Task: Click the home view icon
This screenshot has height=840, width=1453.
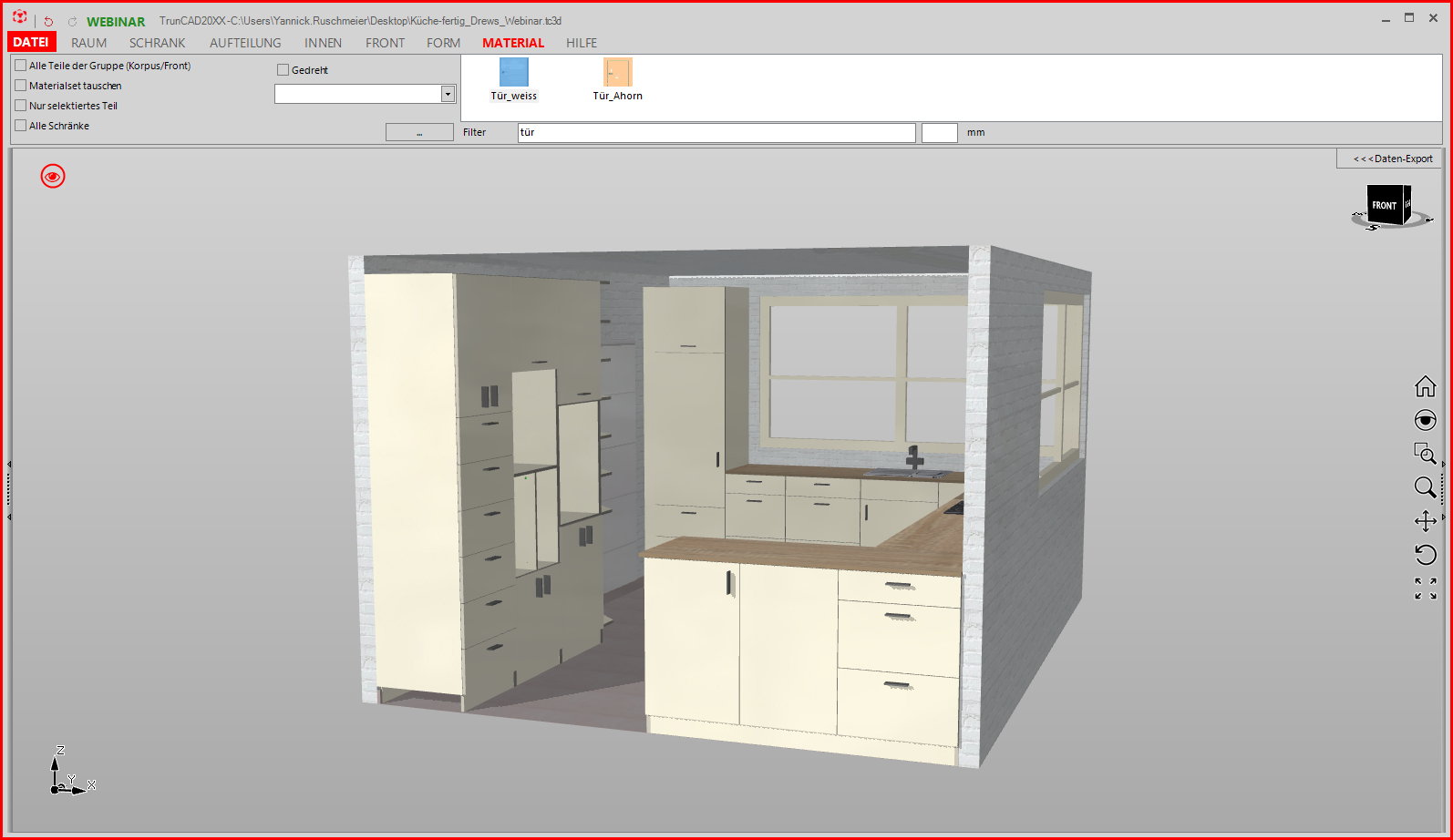Action: point(1425,386)
